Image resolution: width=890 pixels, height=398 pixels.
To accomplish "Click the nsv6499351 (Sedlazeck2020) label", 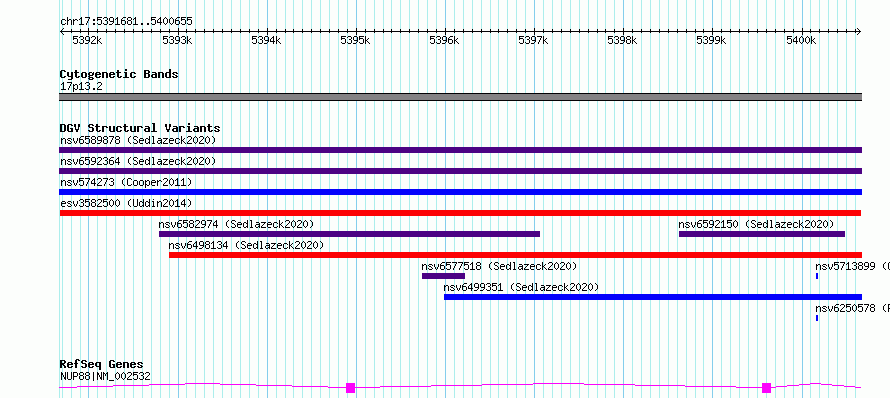I will (x=521, y=287).
